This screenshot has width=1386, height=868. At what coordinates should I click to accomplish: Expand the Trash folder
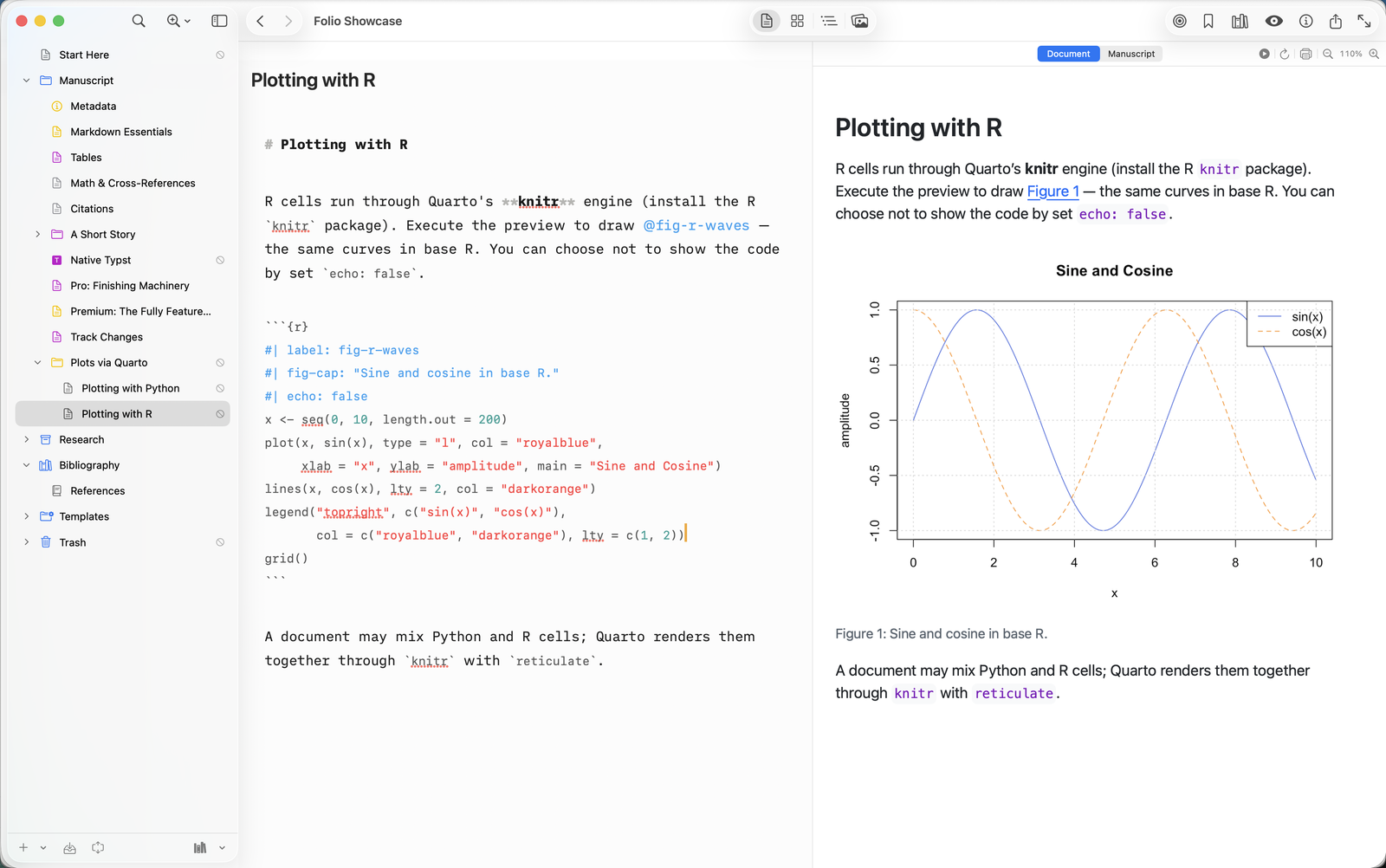click(26, 542)
